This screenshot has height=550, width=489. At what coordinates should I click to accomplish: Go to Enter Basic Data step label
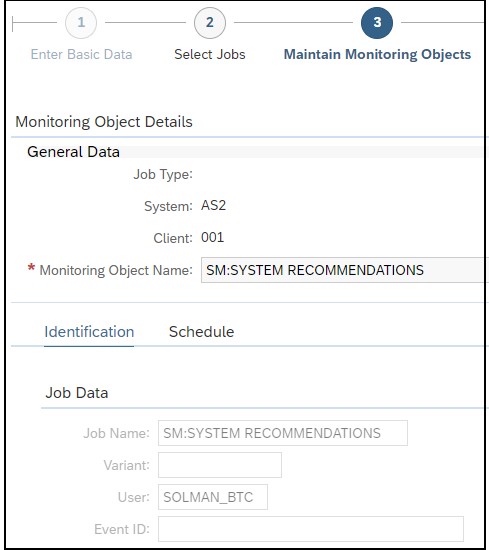81,54
